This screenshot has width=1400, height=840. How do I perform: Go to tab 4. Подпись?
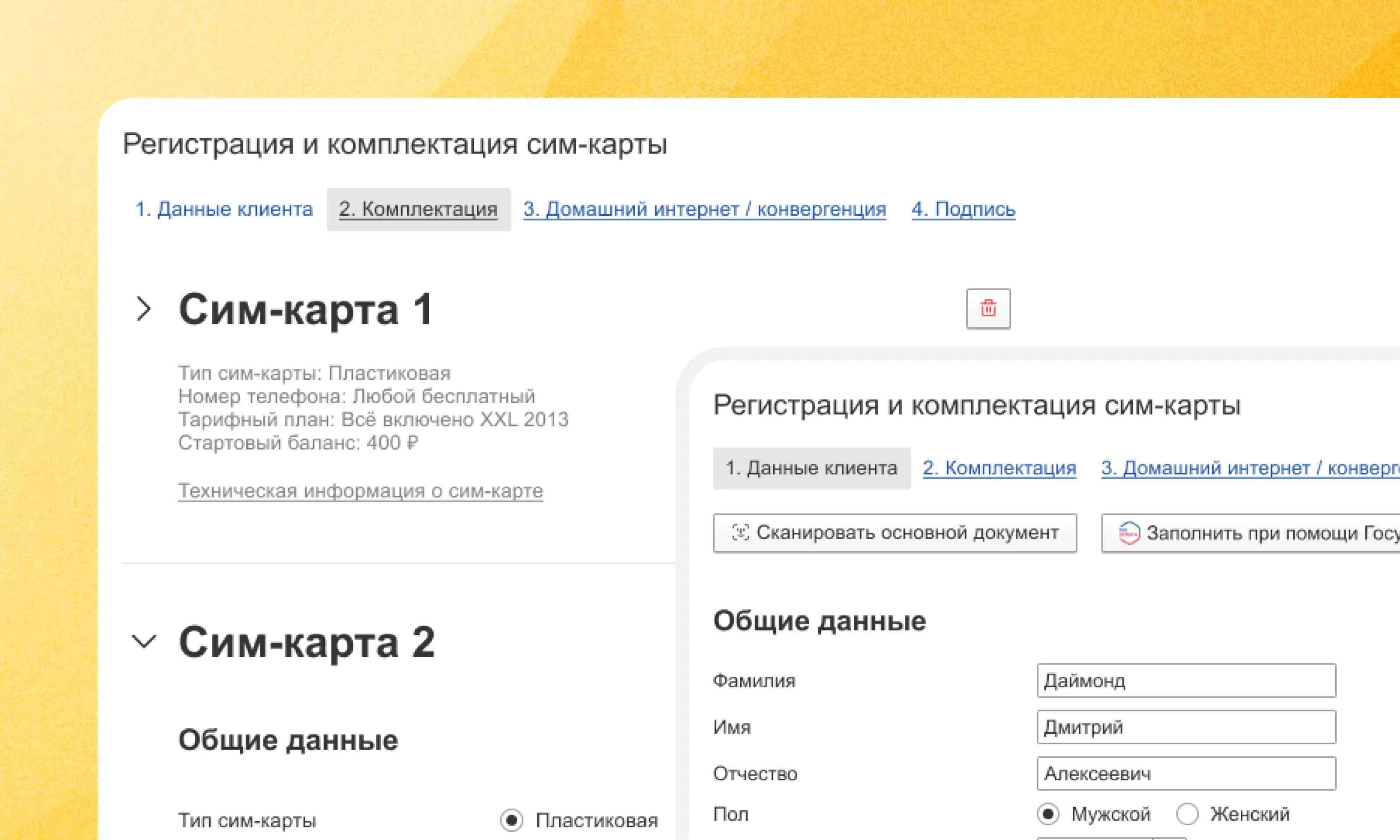click(963, 209)
